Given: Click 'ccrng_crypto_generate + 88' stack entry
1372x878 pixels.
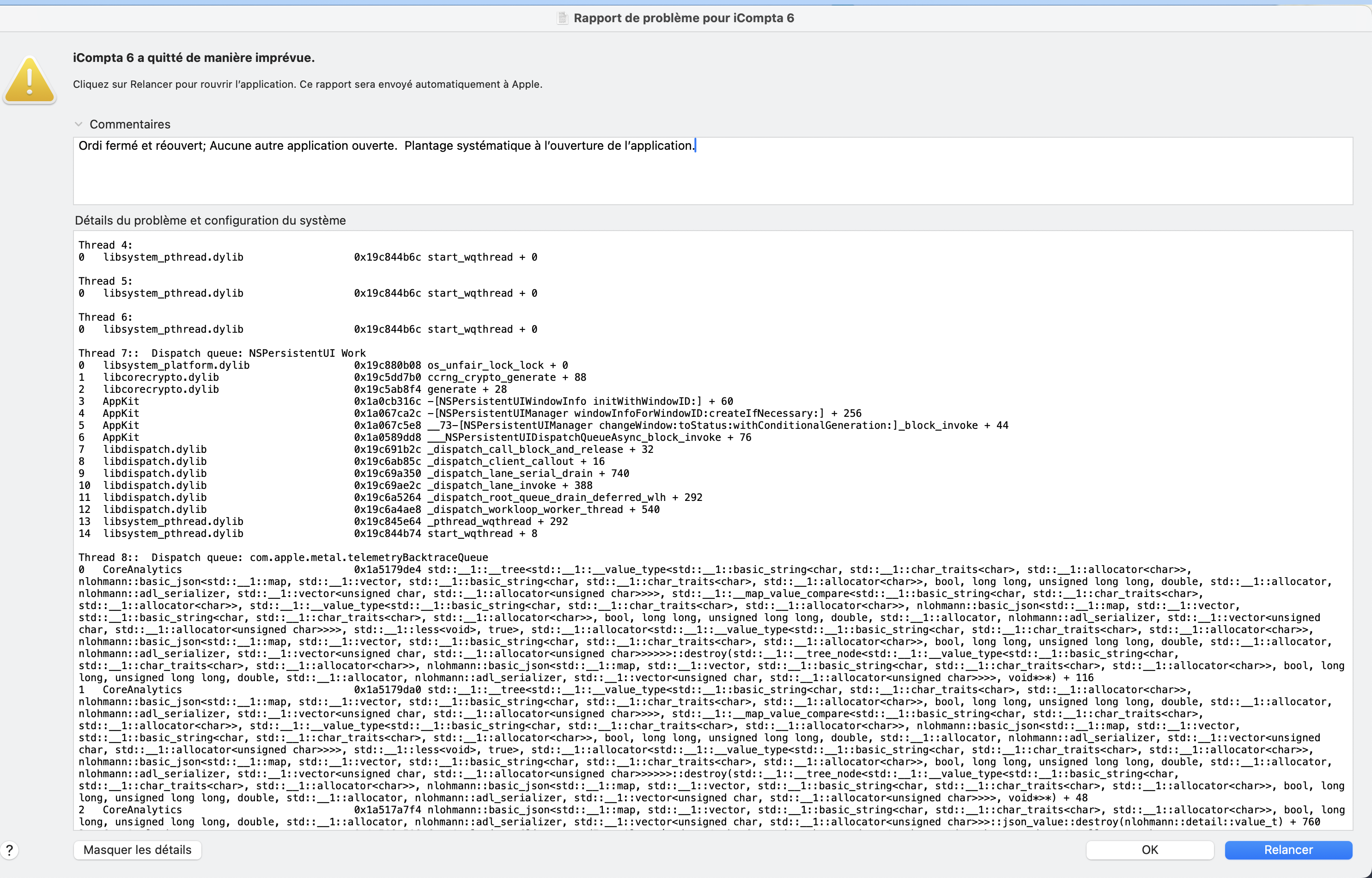Looking at the screenshot, I should tap(506, 377).
